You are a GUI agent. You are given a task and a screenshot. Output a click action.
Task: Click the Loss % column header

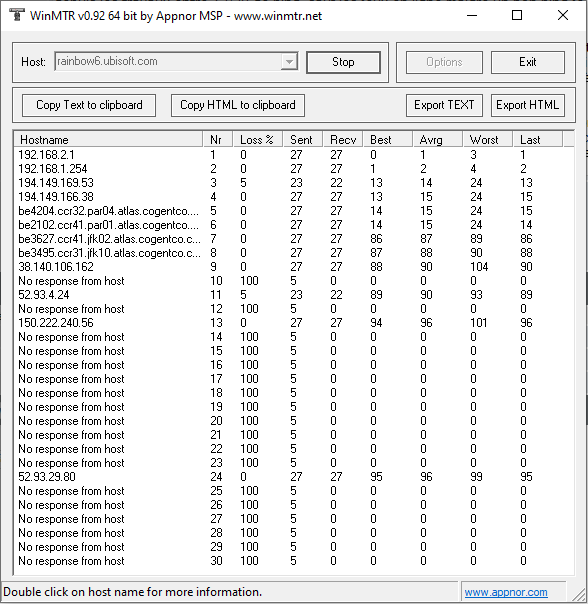pyautogui.click(x=257, y=139)
